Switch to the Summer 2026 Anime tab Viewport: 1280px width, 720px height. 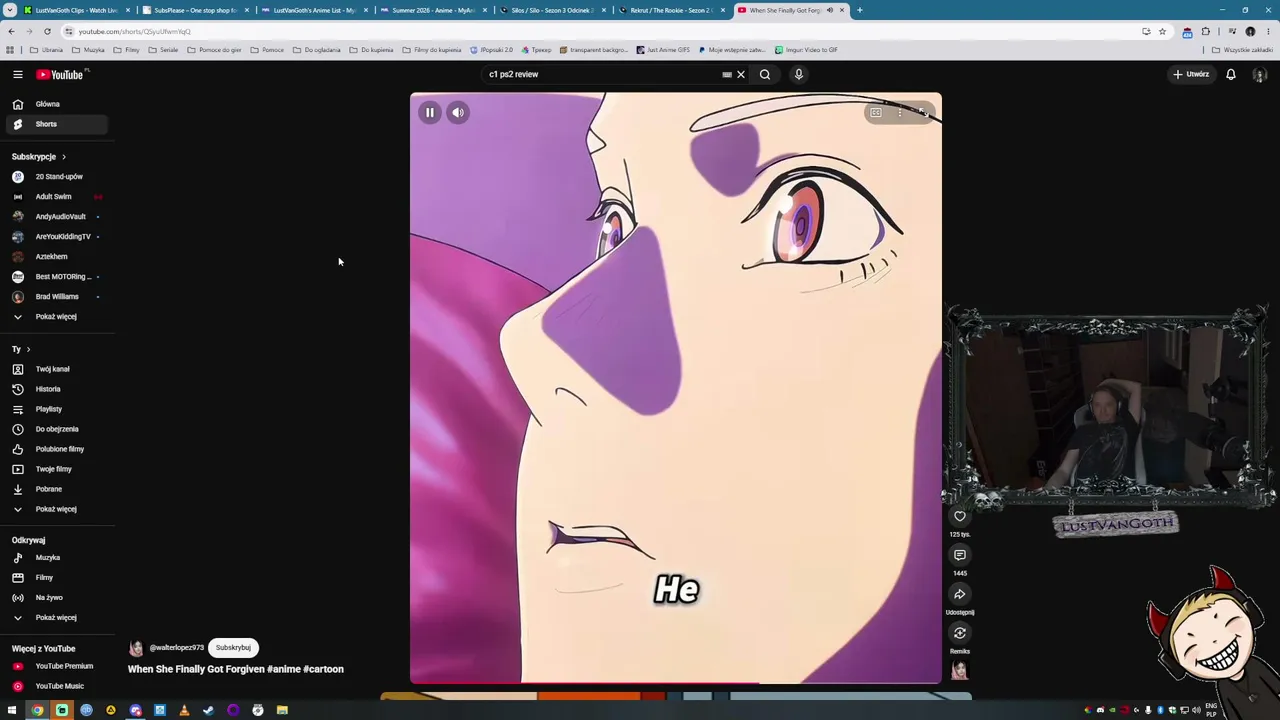433,10
